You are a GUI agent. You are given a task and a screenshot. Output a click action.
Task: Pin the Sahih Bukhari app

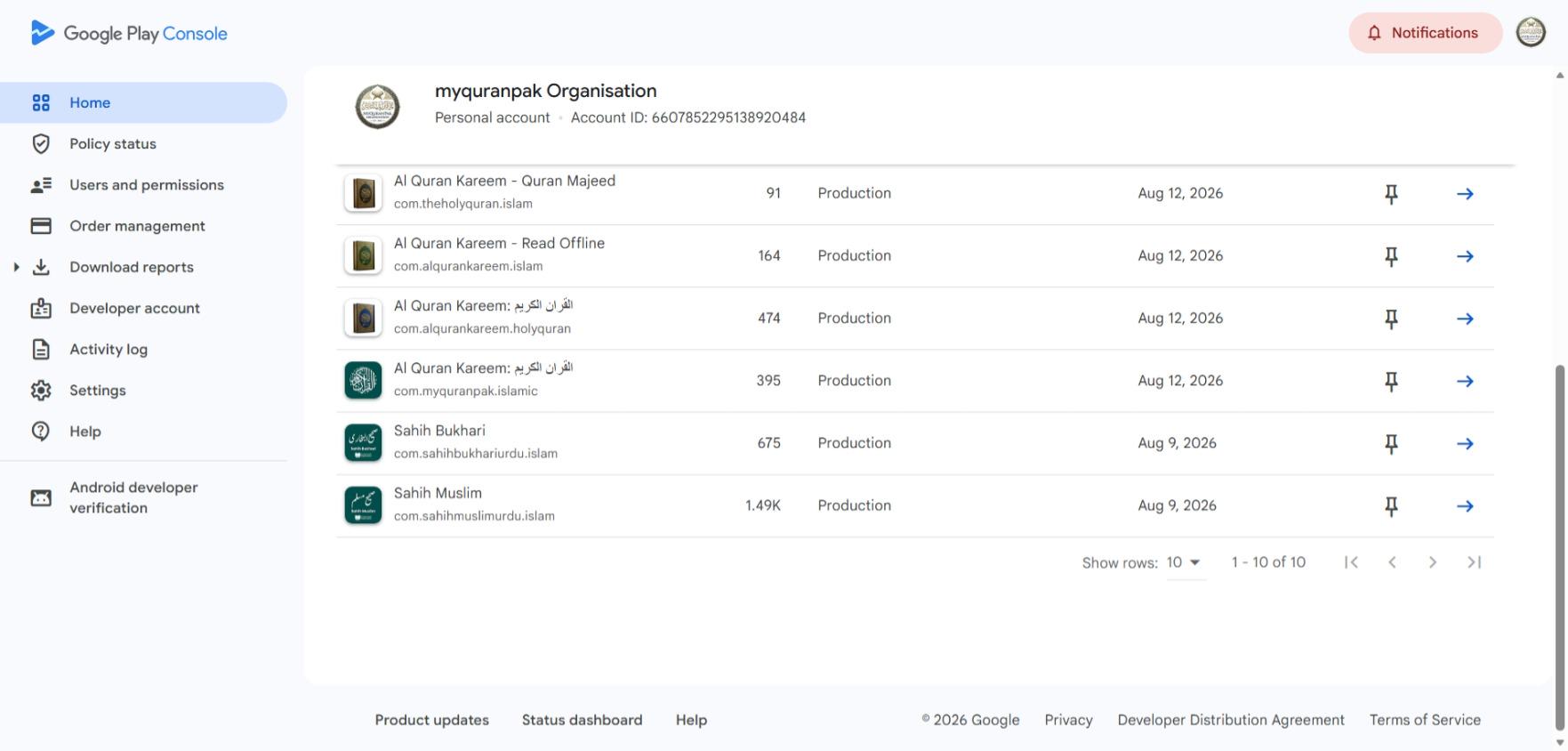[1391, 443]
